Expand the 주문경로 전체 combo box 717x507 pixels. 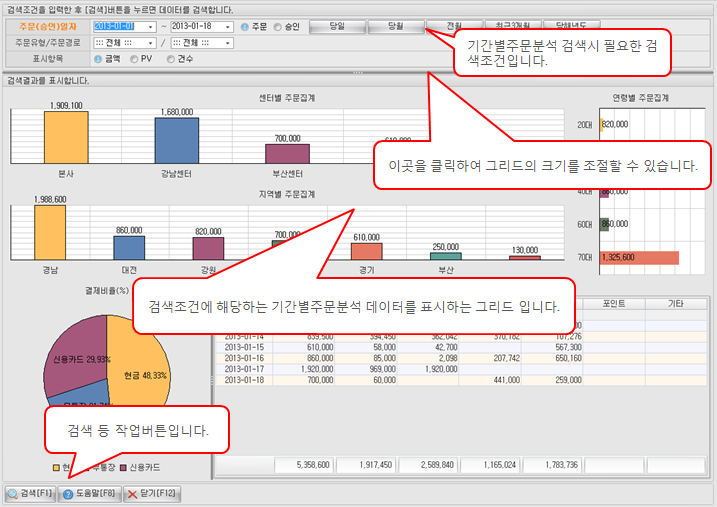[228, 43]
